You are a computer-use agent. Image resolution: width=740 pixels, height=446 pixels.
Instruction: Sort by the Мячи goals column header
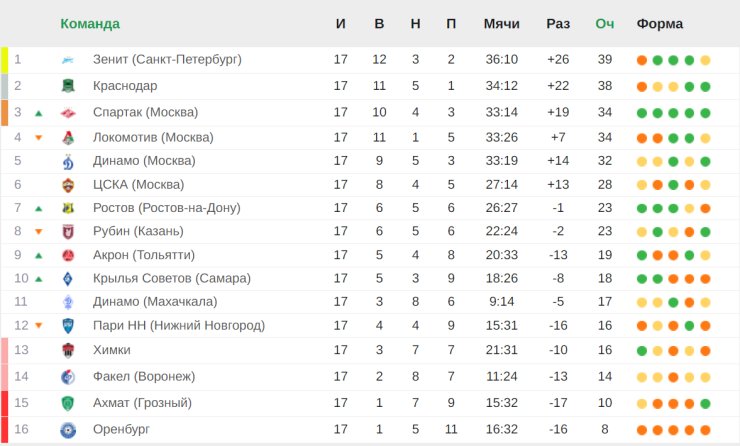tap(501, 24)
